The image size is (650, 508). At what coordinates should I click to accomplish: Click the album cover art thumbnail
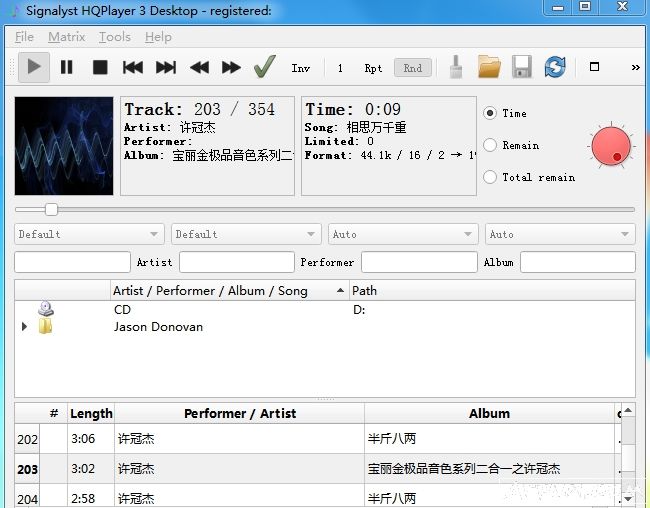click(x=64, y=146)
